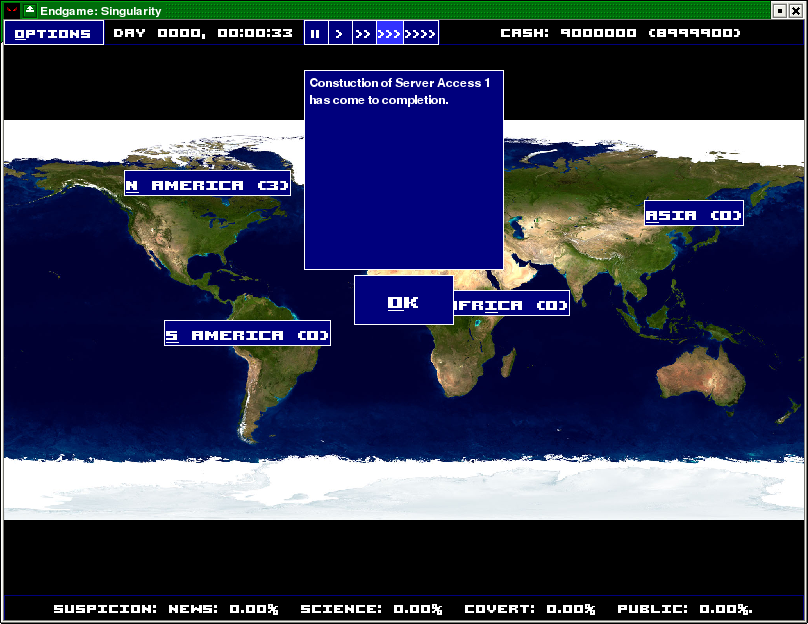This screenshot has height=624, width=808.
Task: Select the triple arrow speed button
Action: coord(389,33)
